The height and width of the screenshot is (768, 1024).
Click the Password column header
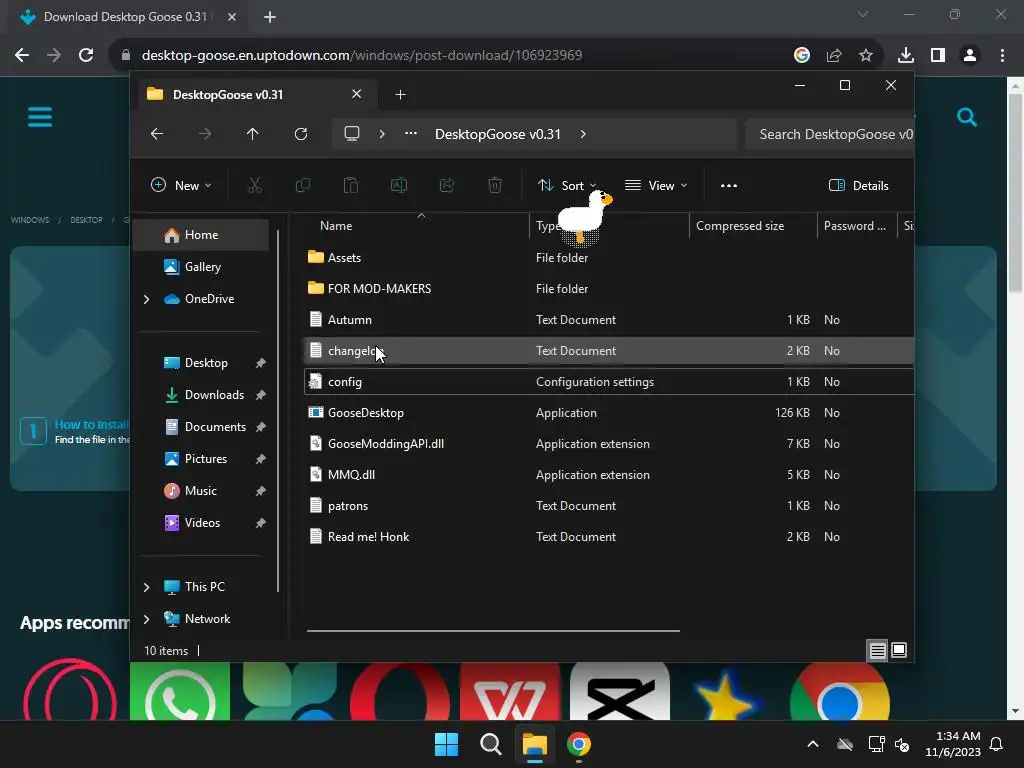856,226
